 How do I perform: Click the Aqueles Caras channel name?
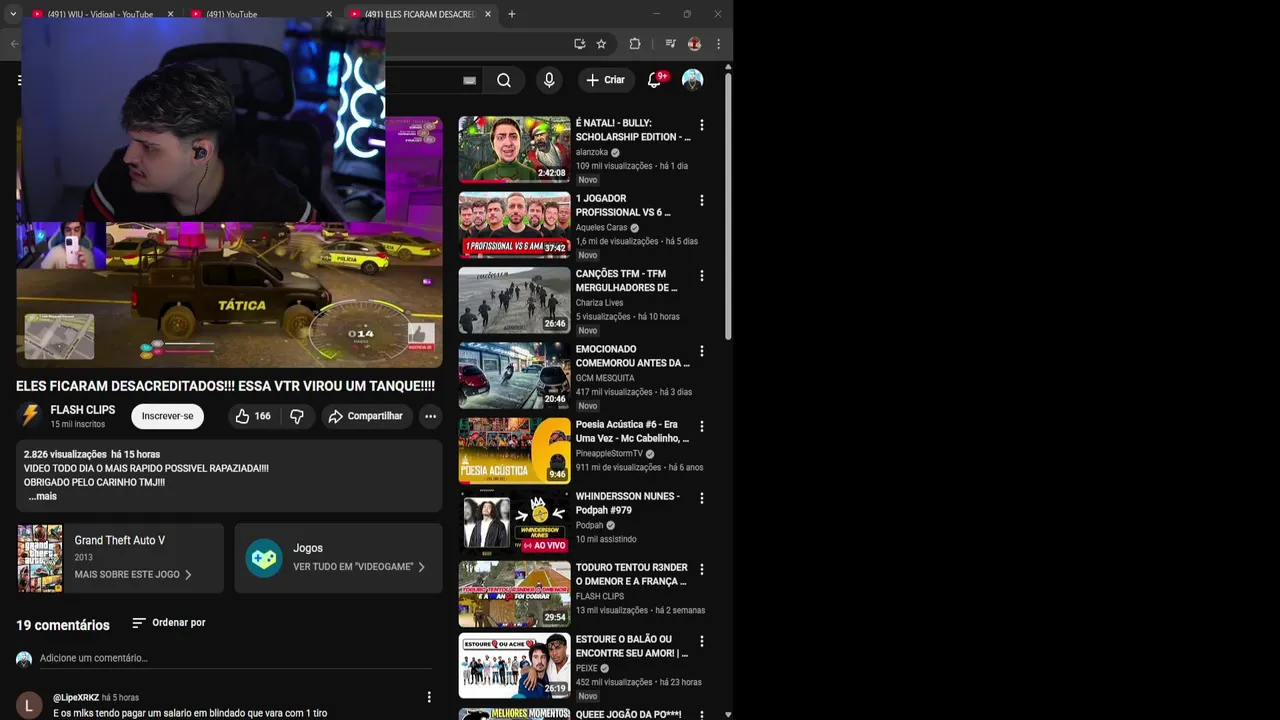pos(602,228)
